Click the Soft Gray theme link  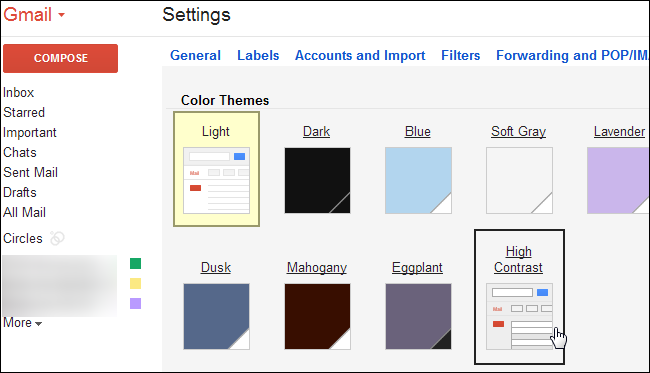pos(519,131)
